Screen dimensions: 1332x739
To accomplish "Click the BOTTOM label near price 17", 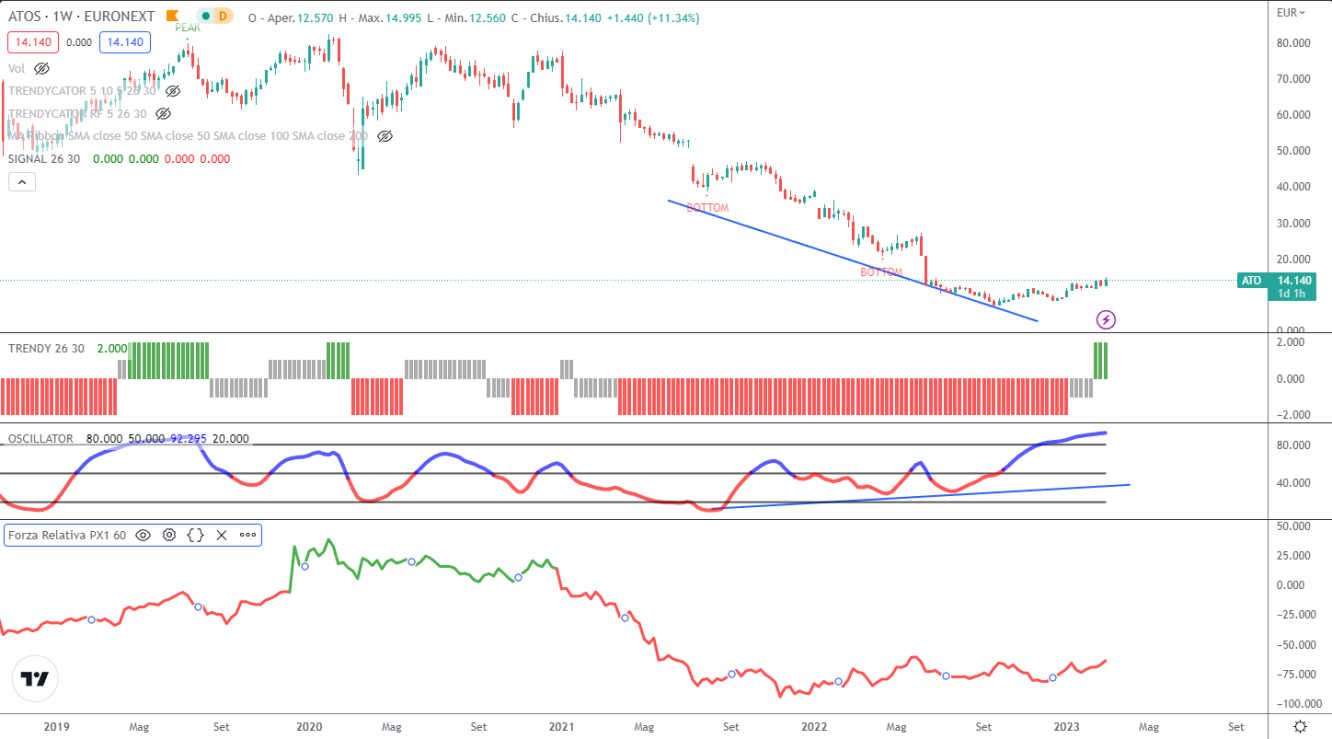I will pyautogui.click(x=881, y=272).
